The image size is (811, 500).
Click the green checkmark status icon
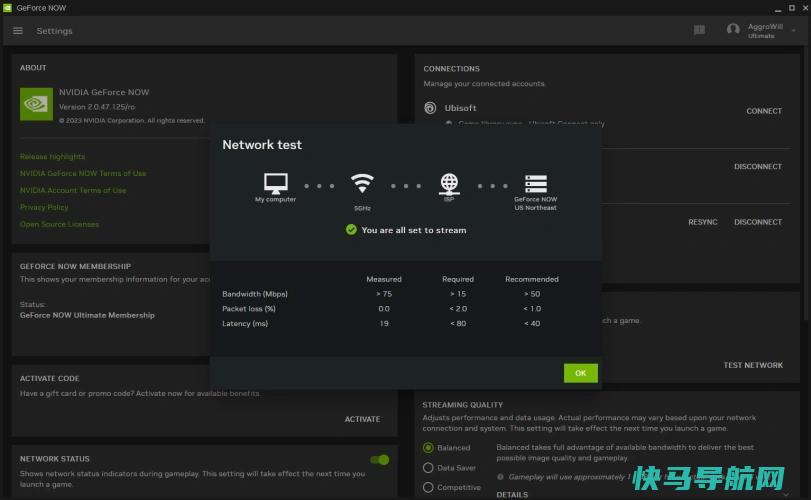[351, 230]
